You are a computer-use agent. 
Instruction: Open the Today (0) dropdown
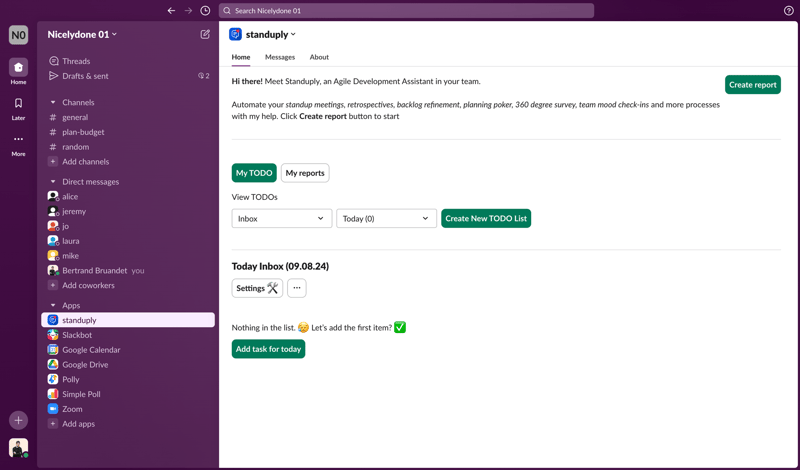tap(386, 218)
